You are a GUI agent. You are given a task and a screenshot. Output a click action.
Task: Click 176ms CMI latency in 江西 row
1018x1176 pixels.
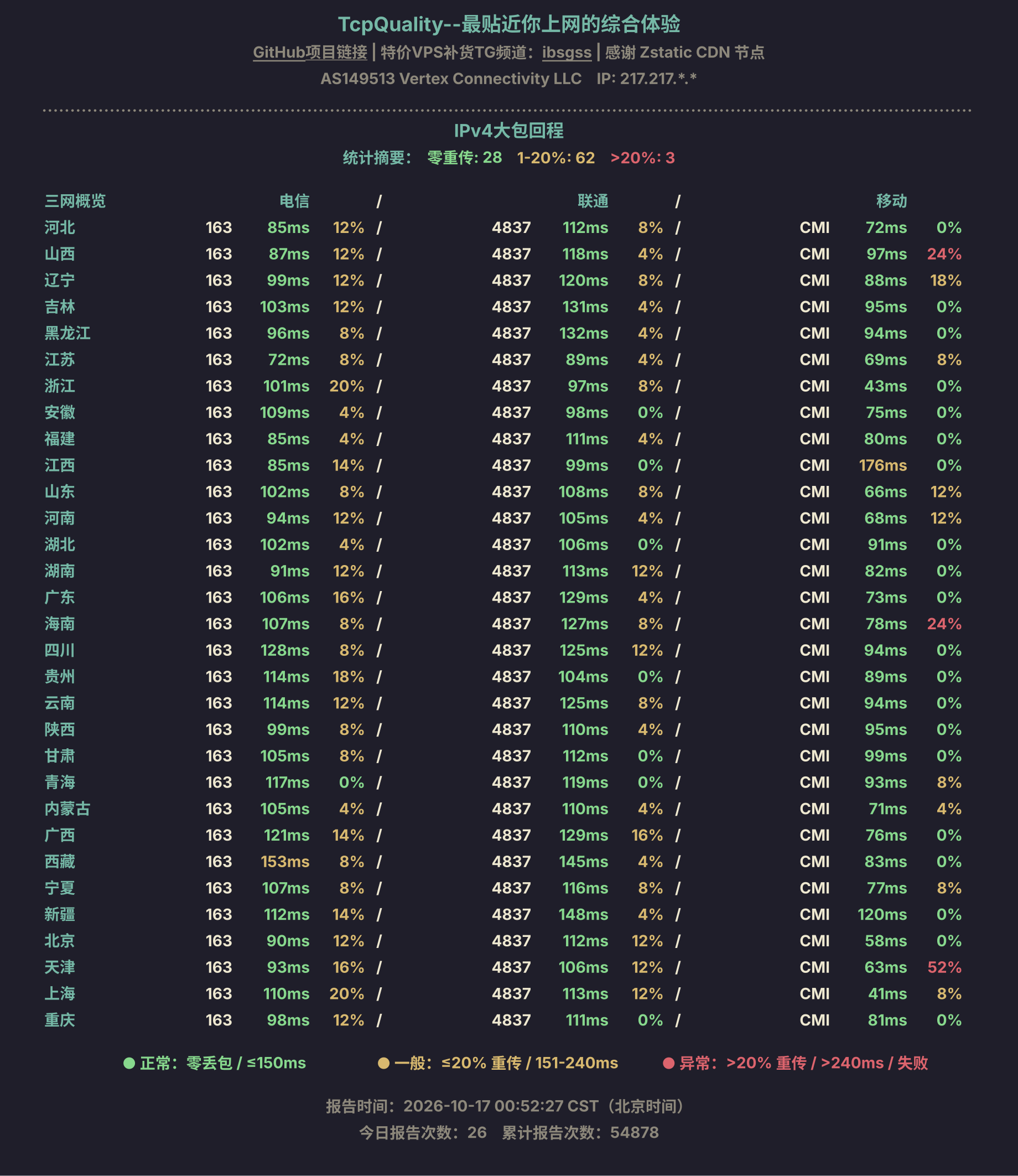pyautogui.click(x=883, y=465)
